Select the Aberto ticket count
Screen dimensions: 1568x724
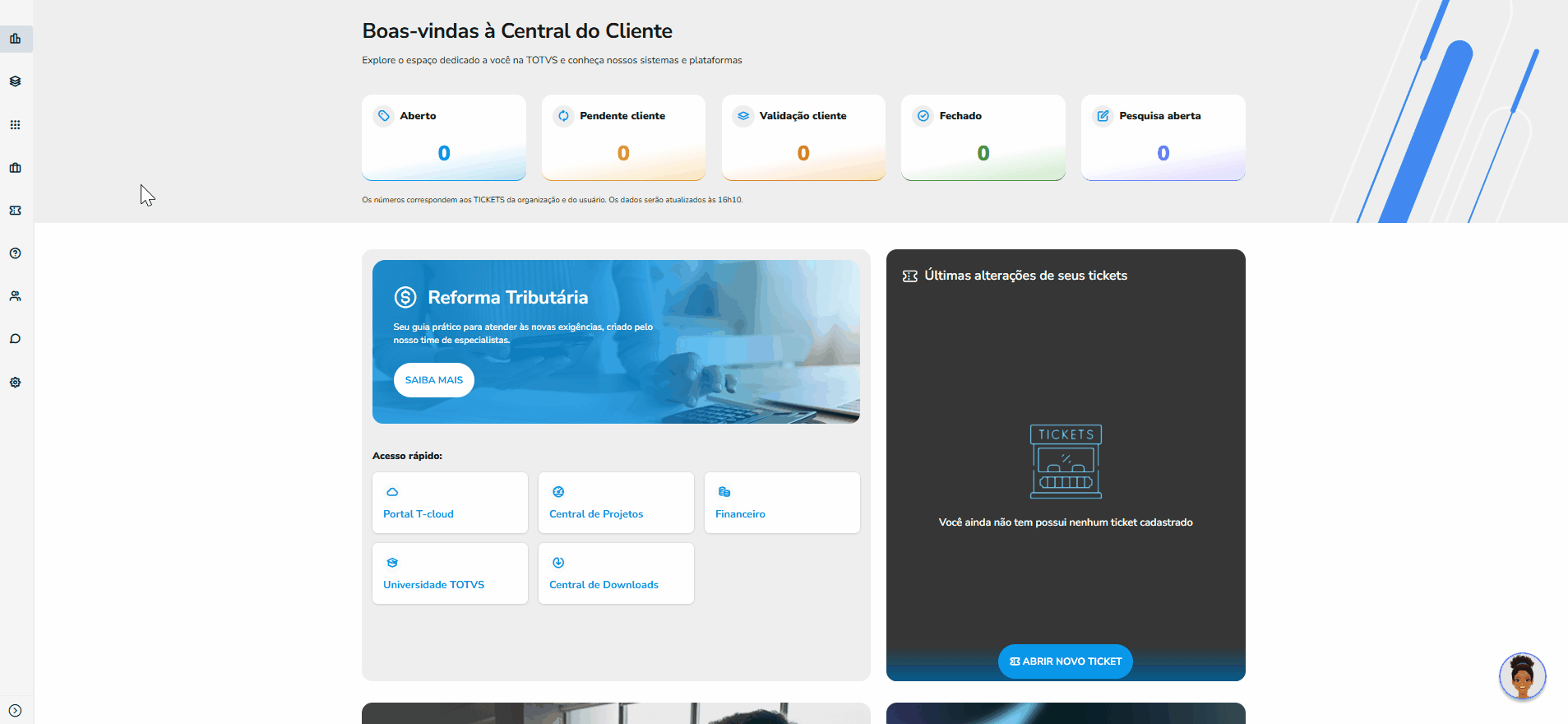[x=444, y=153]
